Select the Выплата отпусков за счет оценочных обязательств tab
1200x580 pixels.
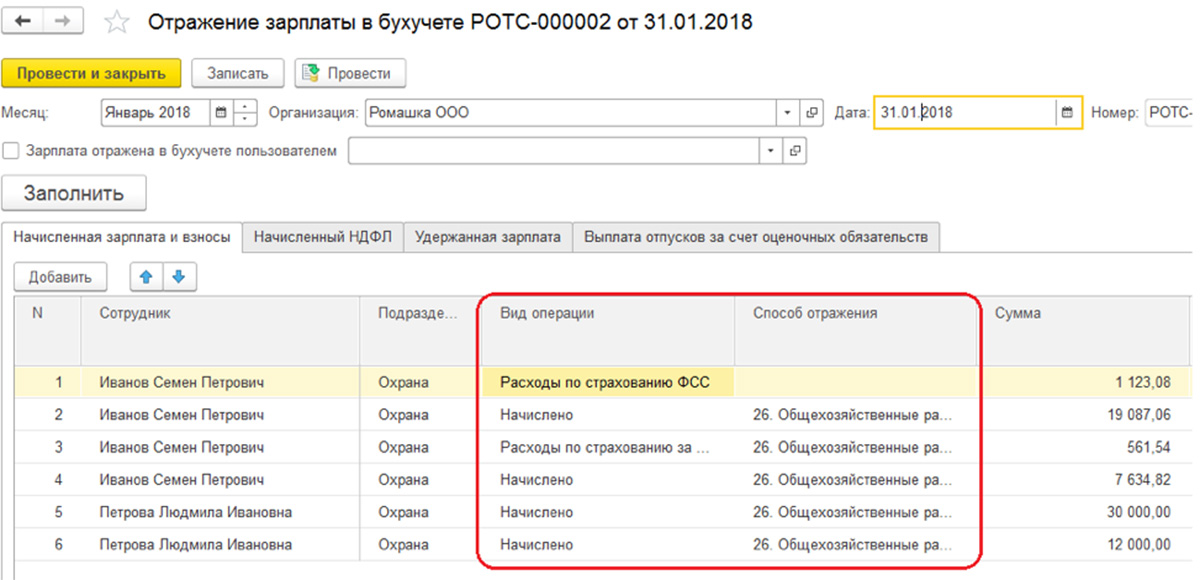pos(756,237)
